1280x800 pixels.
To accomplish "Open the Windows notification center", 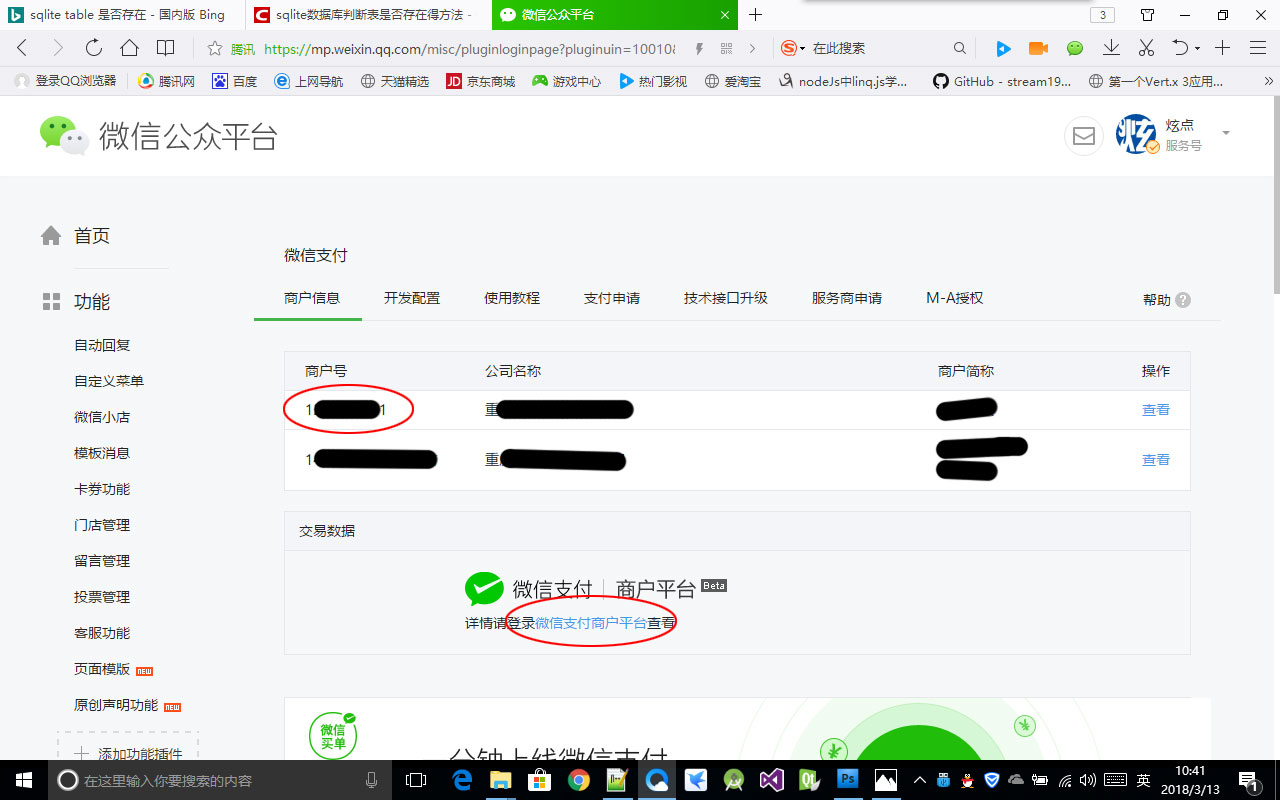I will (1248, 780).
